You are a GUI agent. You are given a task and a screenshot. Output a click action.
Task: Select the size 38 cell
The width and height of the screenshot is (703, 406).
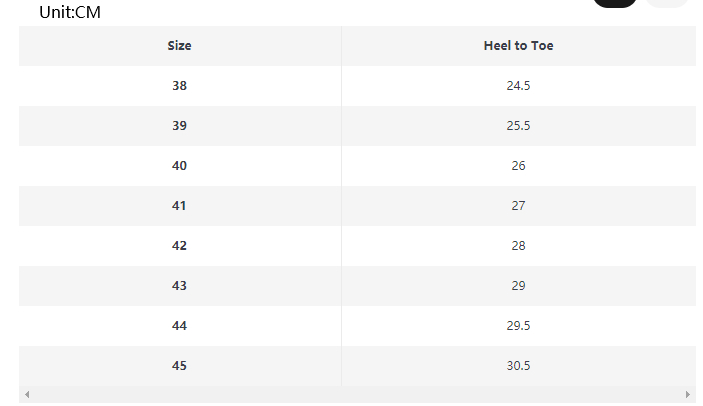coord(180,86)
